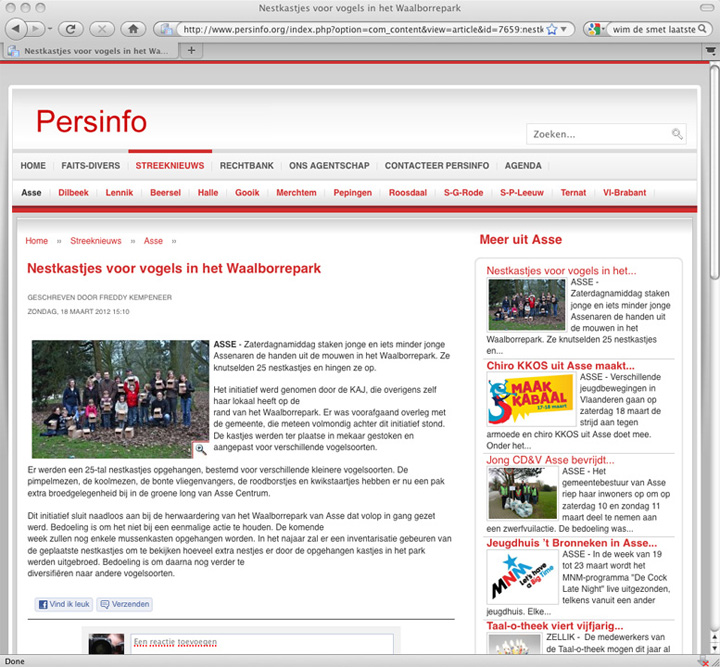The width and height of the screenshot is (720, 667).
Task: Focus the browser search field
Action: coord(654,29)
